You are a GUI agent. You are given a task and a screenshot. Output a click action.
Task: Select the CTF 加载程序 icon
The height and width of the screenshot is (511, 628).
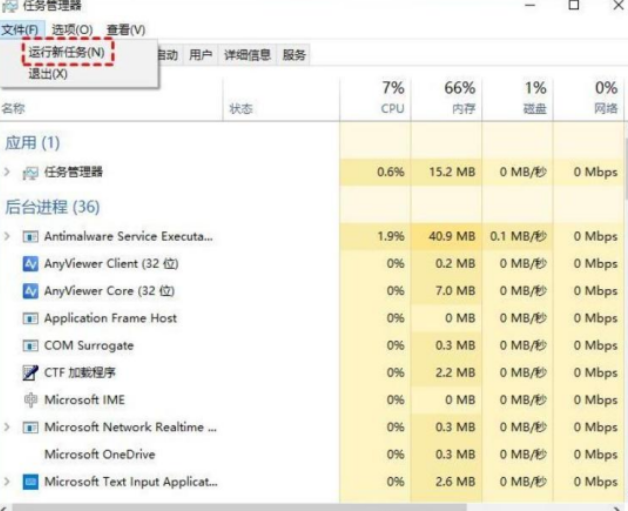(x=30, y=373)
